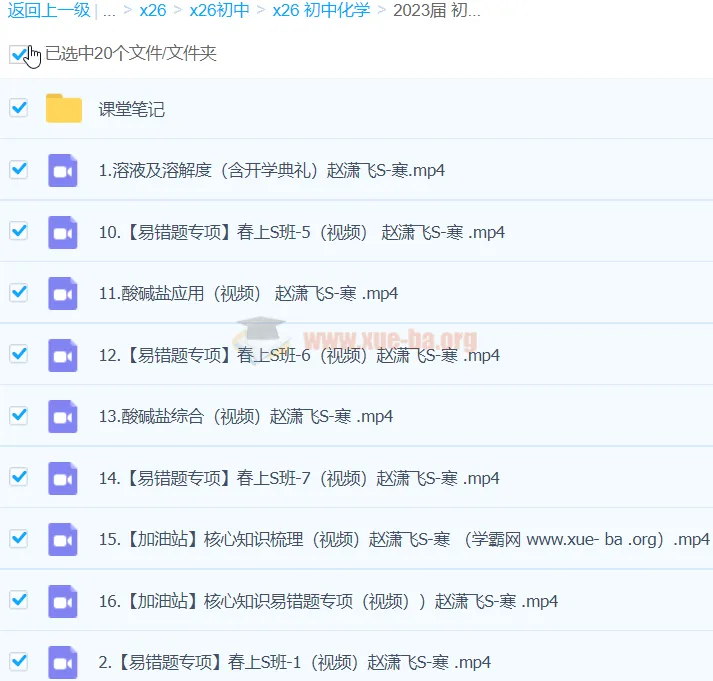The height and width of the screenshot is (681, 713).
Task: Open file 16.【加油站】核心知识易错题专项（视频）
Action: [x=328, y=601]
